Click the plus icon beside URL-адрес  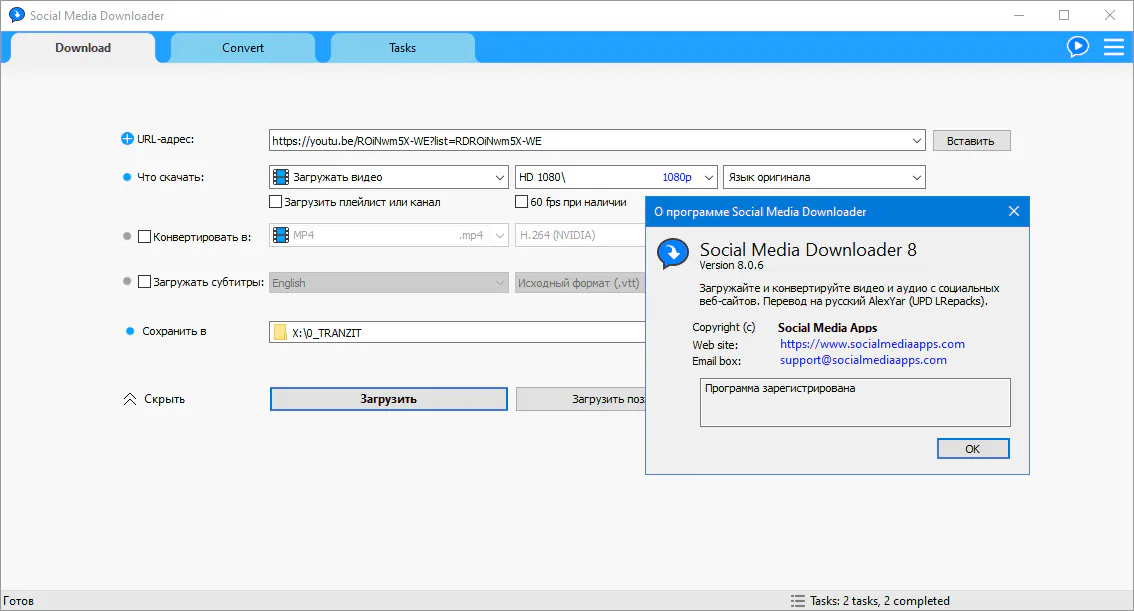(127, 140)
